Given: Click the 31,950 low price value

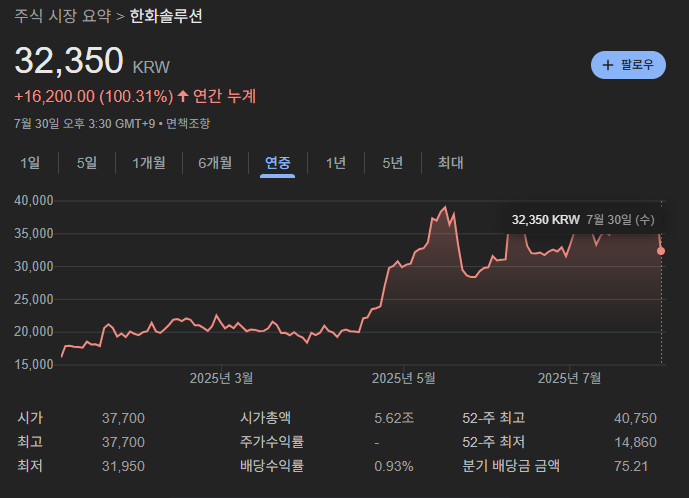Looking at the screenshot, I should pyautogui.click(x=123, y=466).
